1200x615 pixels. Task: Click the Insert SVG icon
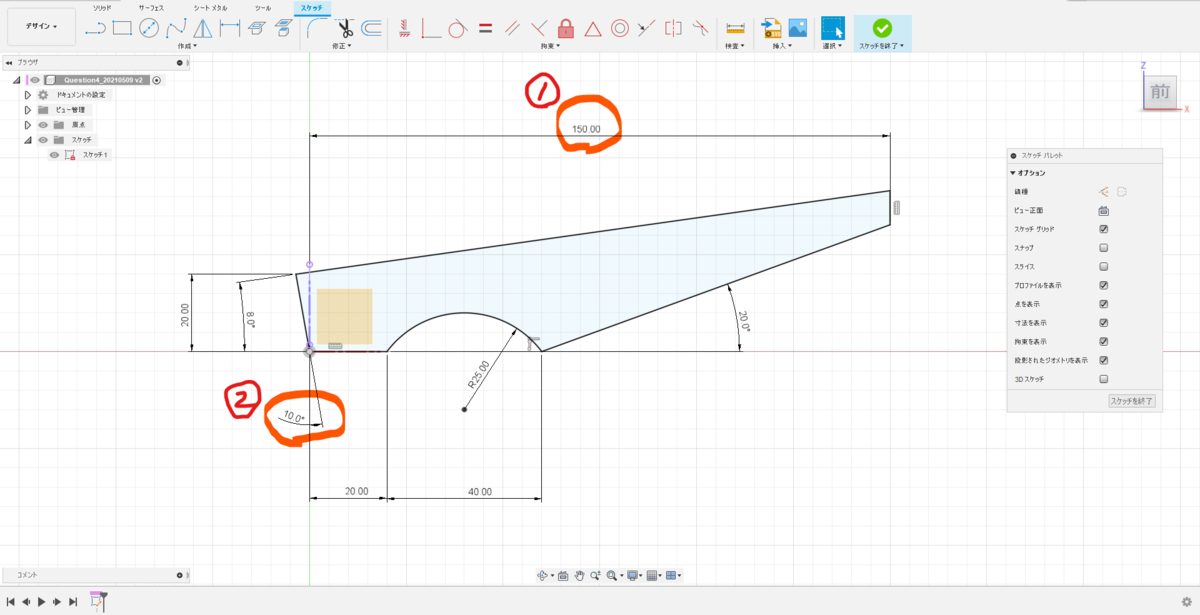click(x=770, y=28)
